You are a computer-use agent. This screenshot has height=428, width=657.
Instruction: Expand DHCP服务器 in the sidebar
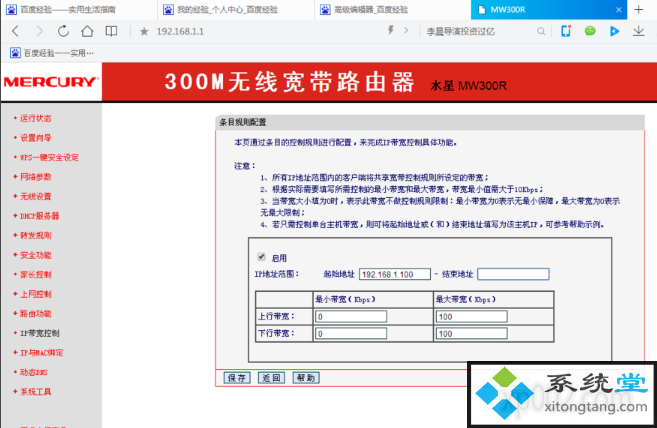39,216
